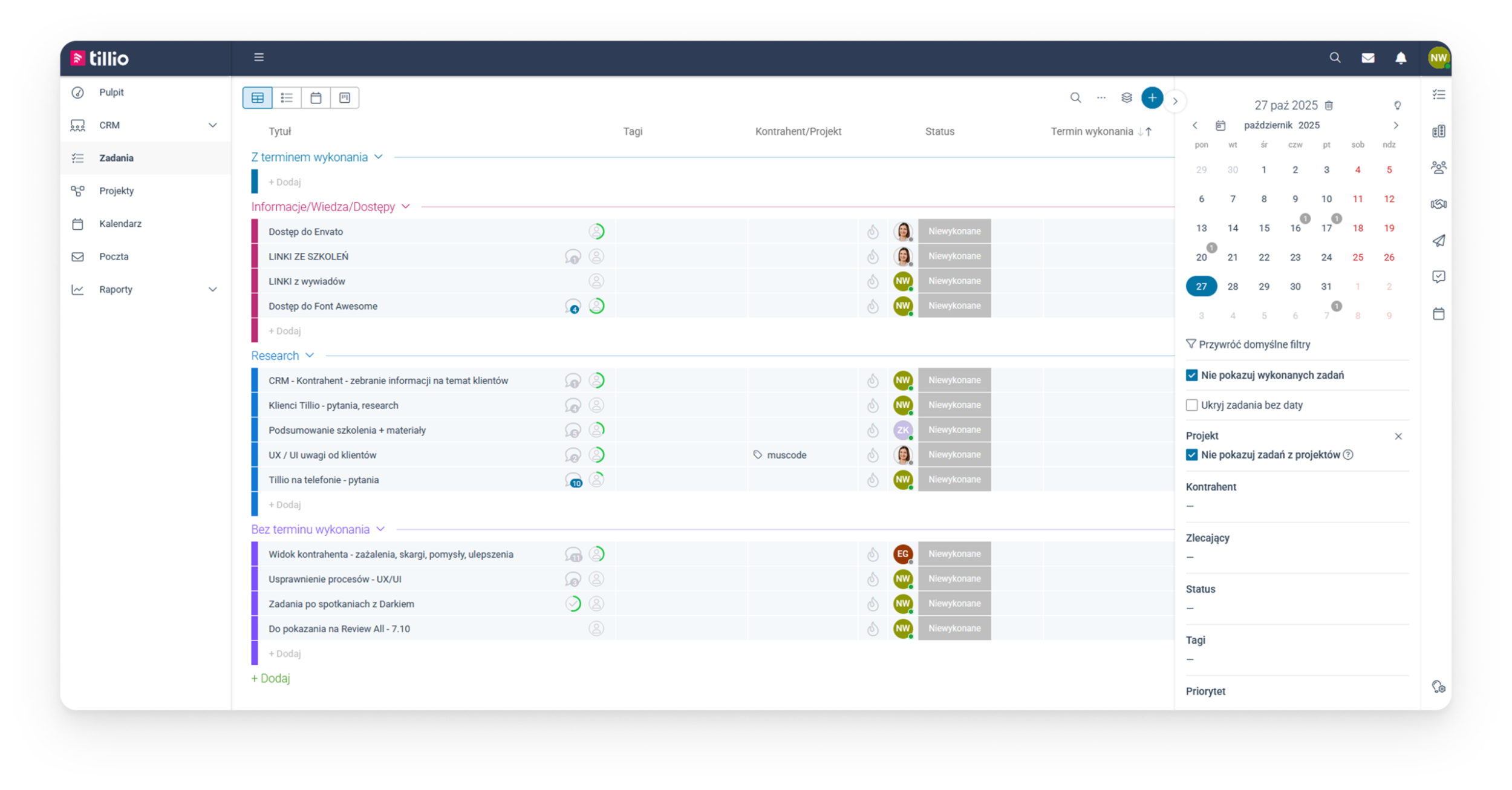Click the layers grouping icon
The image size is (1512, 790).
point(1127,98)
